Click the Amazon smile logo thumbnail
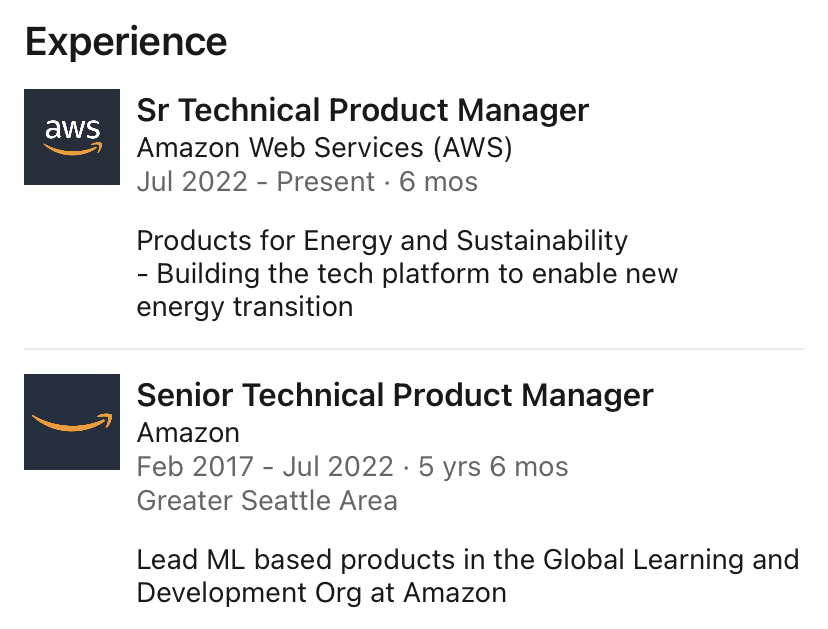This screenshot has height=629, width=828. 72,421
